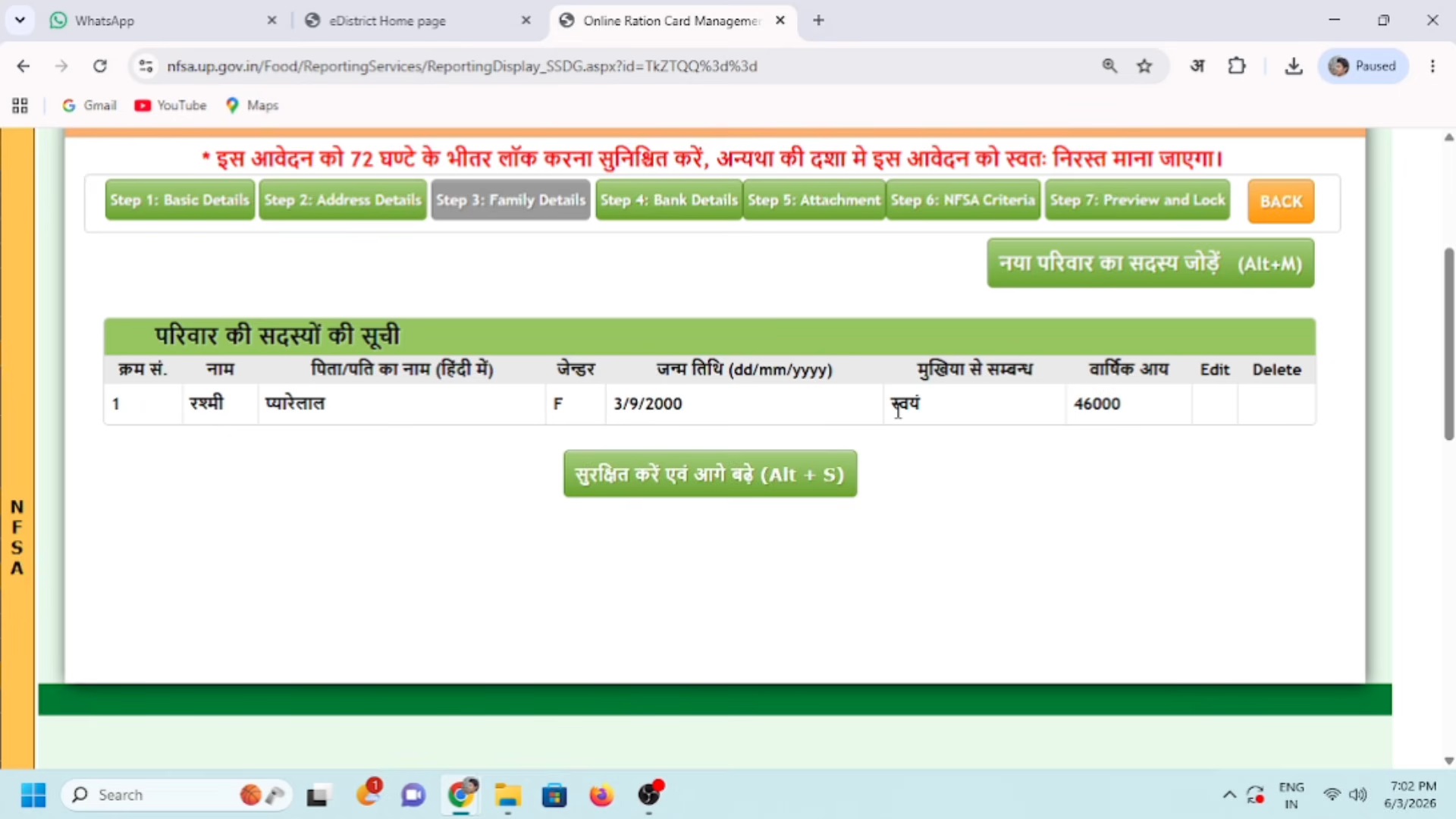Image resolution: width=1456 pixels, height=819 pixels.
Task: Bookmark this page with the star icon
Action: point(1145,66)
